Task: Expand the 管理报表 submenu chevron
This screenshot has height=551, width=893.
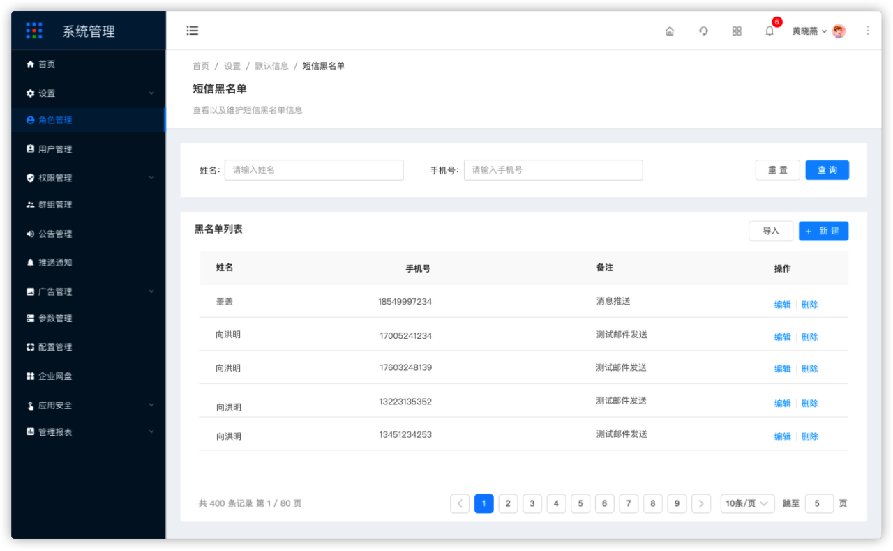Action: 151,432
